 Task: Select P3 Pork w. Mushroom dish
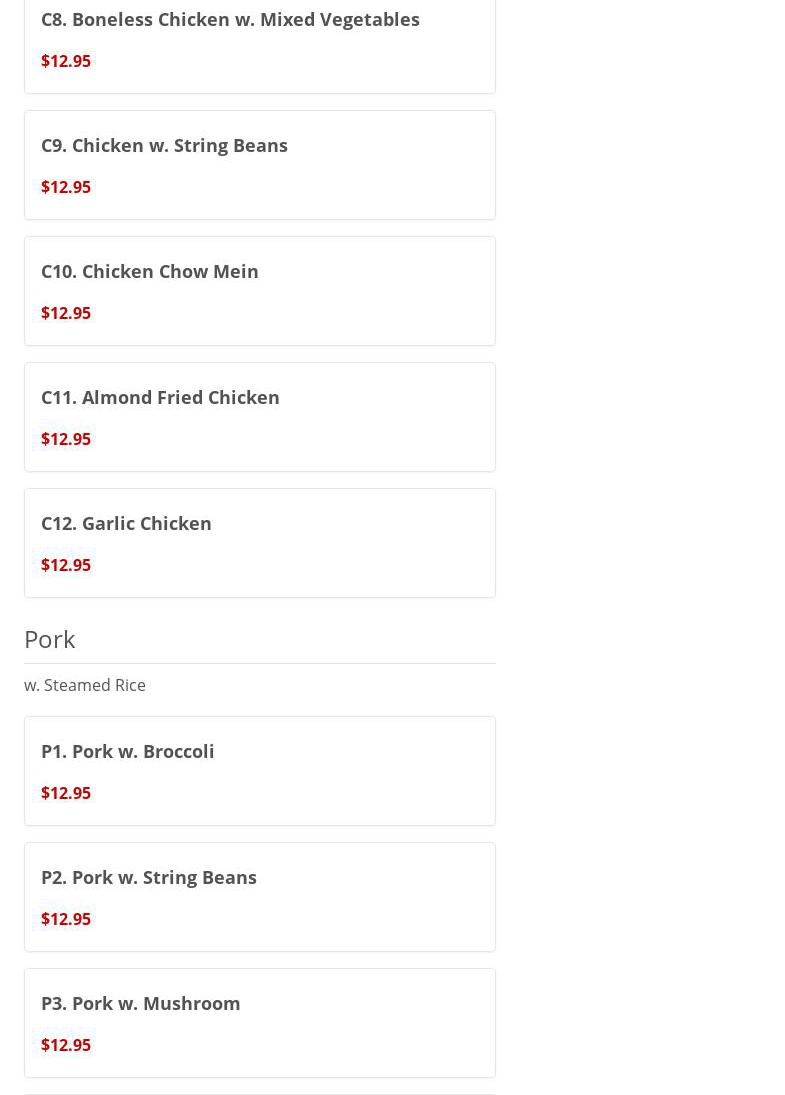[141, 1003]
